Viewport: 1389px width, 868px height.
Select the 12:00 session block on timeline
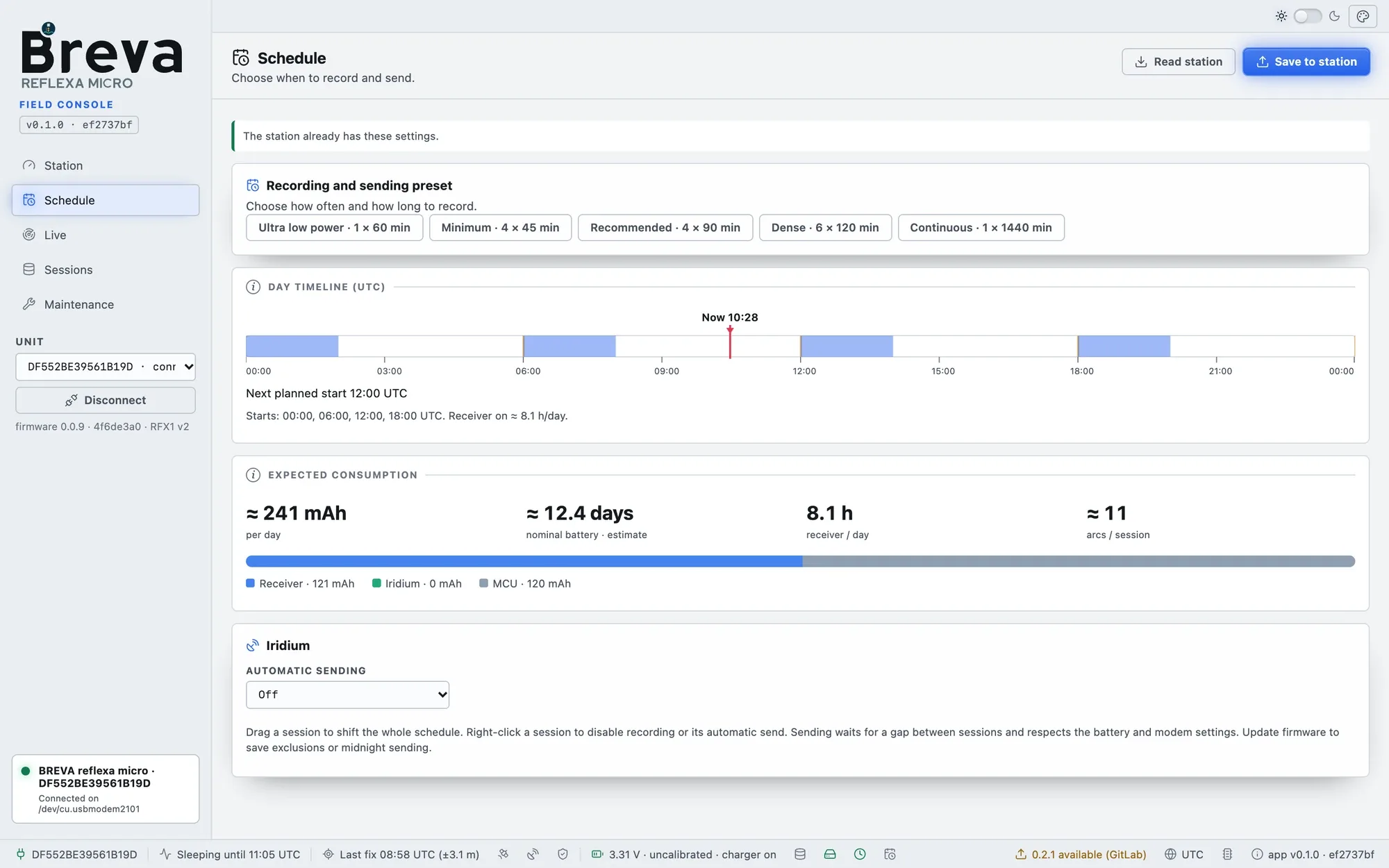click(x=847, y=346)
